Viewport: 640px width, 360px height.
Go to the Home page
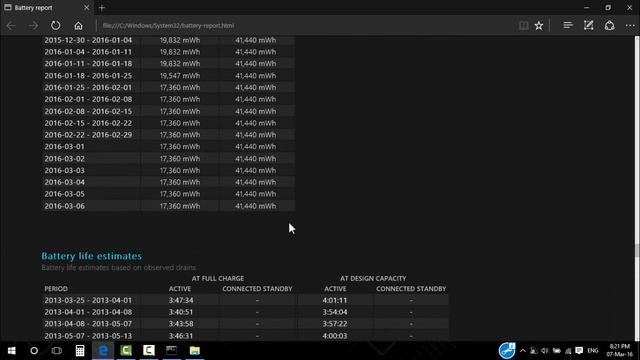coord(78,26)
